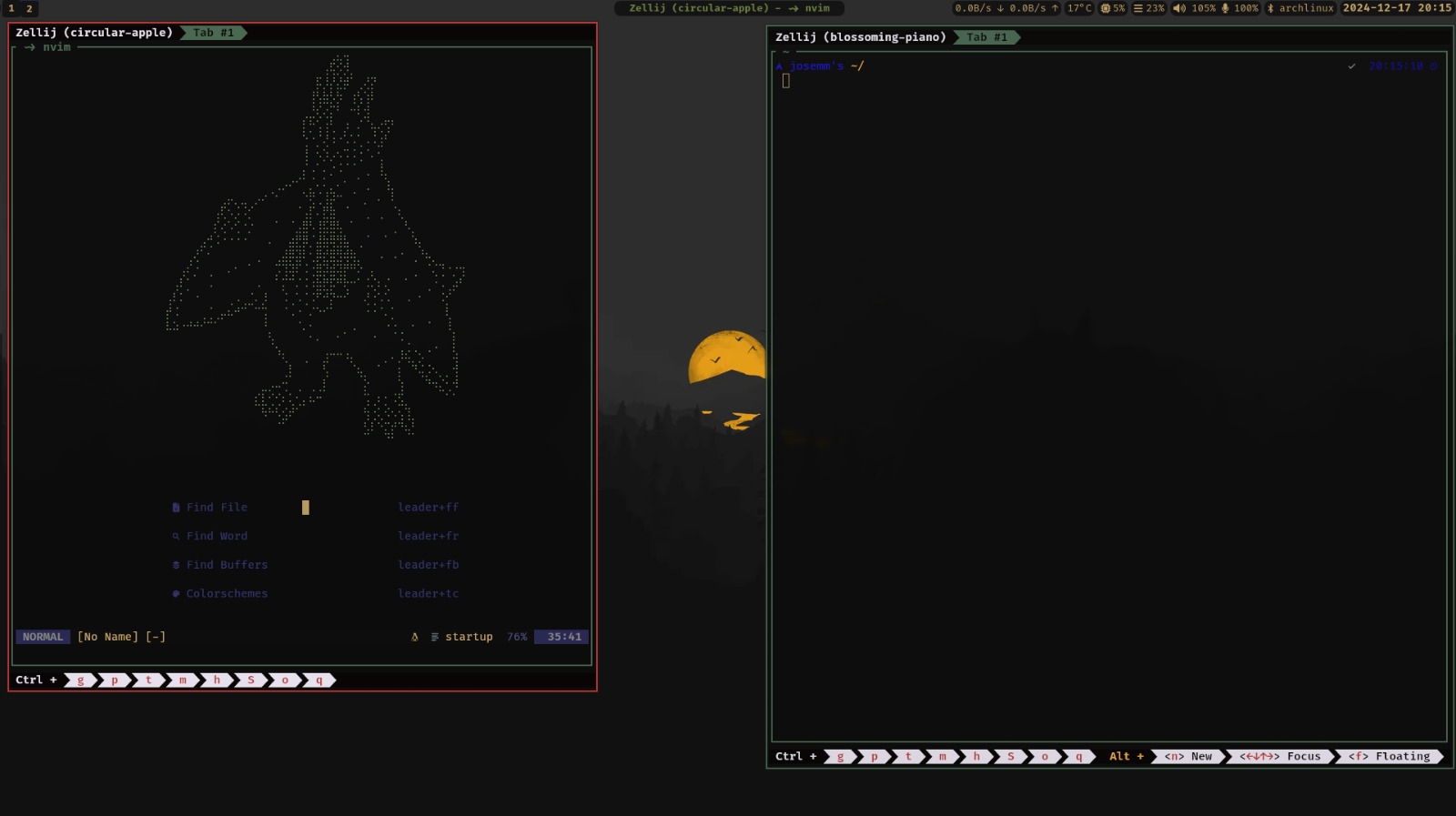The height and width of the screenshot is (816, 1456).
Task: Click the 'g' lock-mode key in circular-apple bar
Action: point(81,680)
